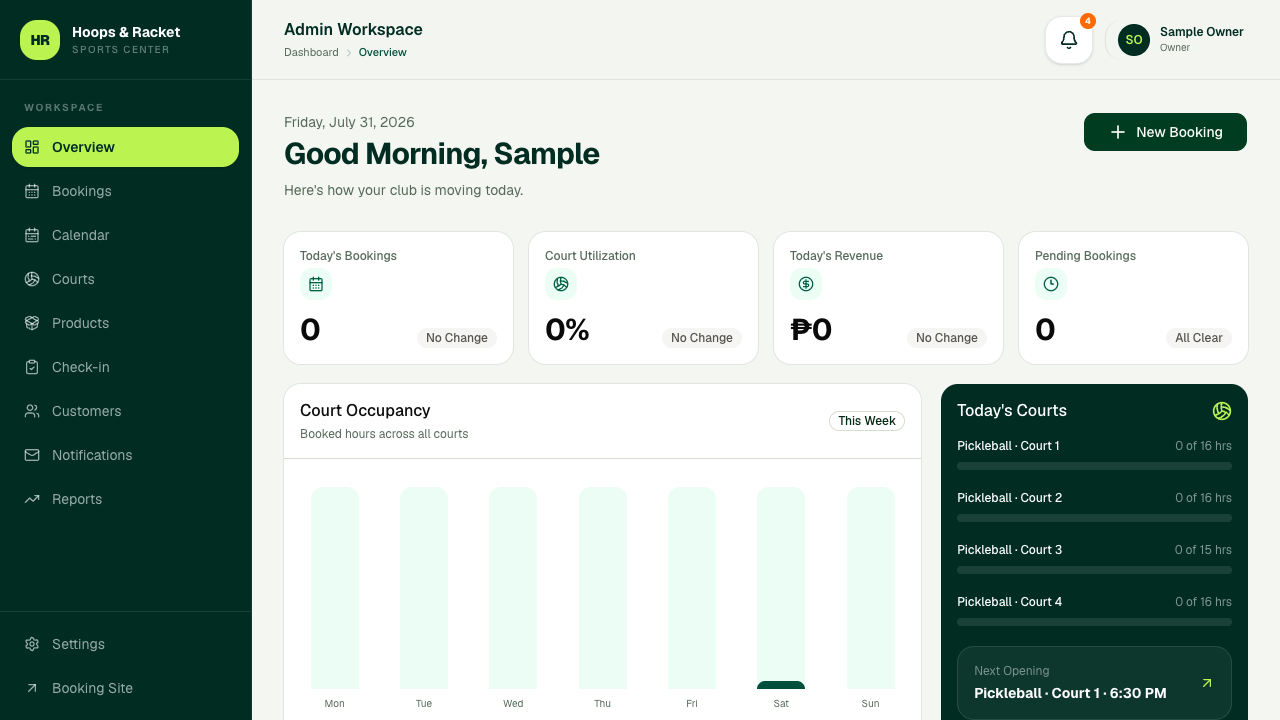Open Calendar from the sidebar
Image resolution: width=1280 pixels, height=720 pixels.
coord(125,235)
